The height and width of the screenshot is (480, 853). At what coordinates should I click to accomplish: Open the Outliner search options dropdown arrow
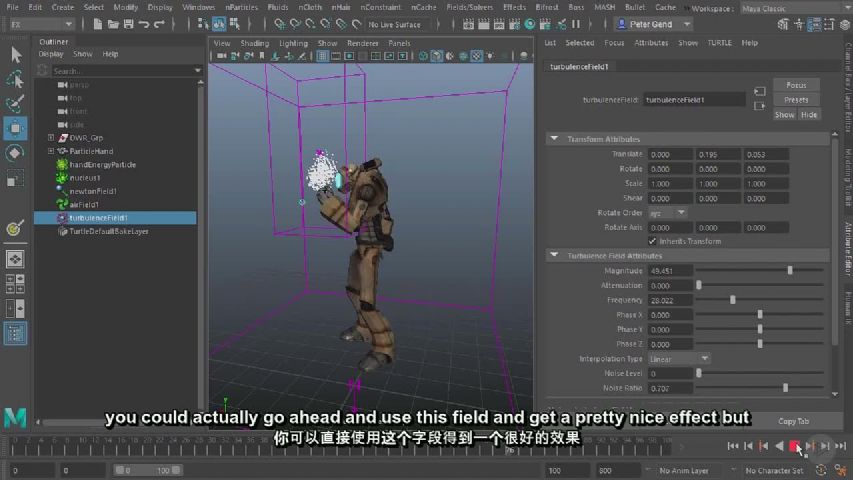click(x=197, y=71)
